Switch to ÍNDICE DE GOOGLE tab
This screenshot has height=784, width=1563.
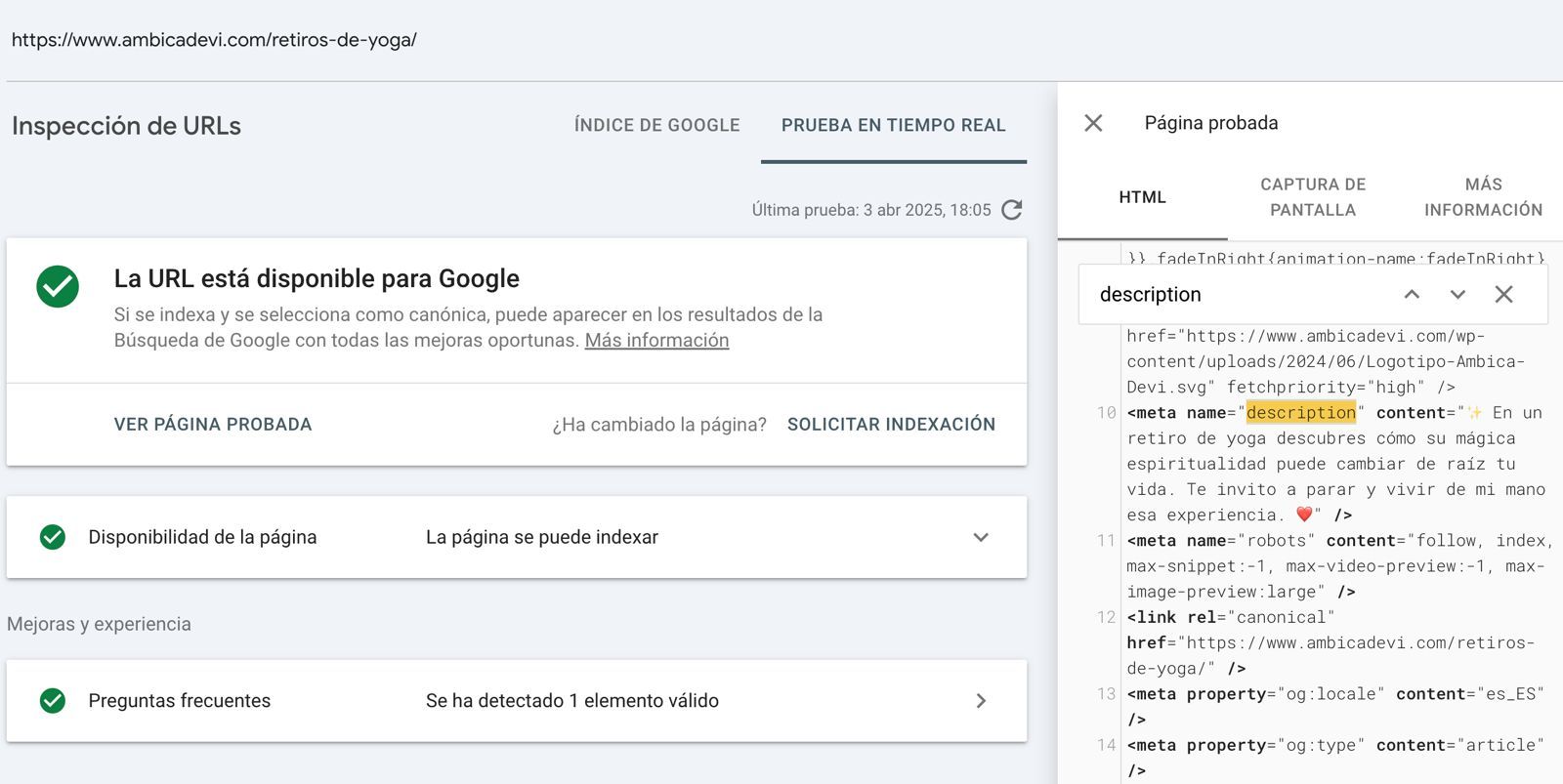[656, 125]
